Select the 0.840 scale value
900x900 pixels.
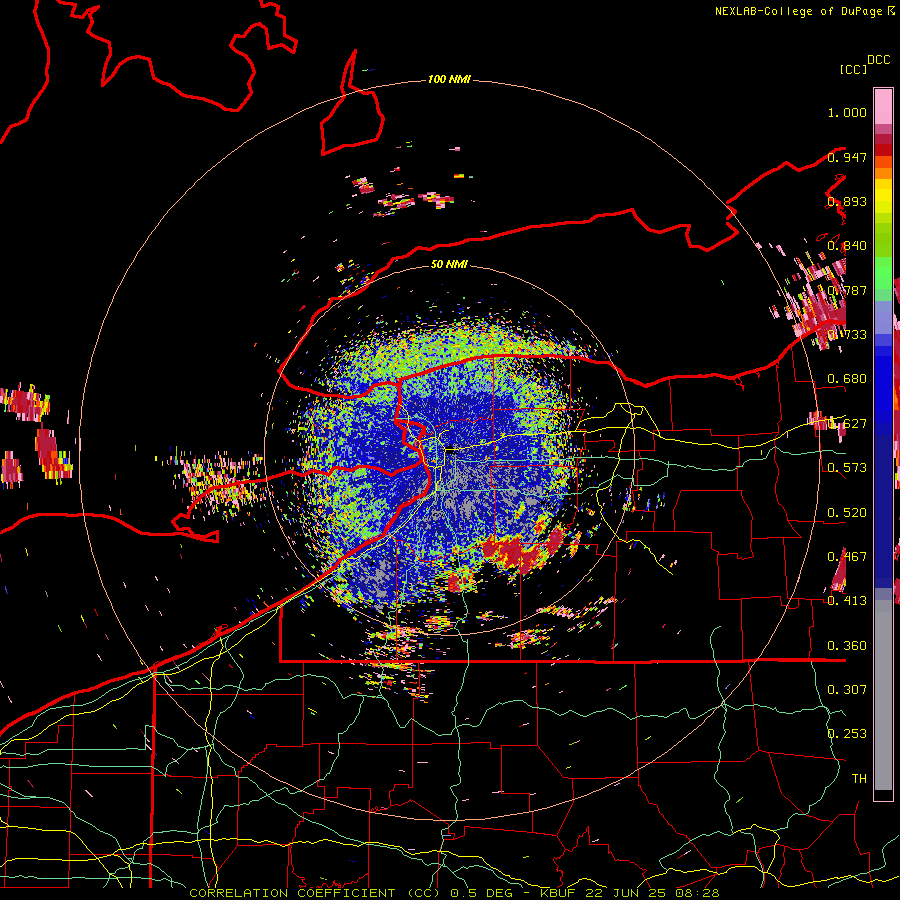coord(847,246)
